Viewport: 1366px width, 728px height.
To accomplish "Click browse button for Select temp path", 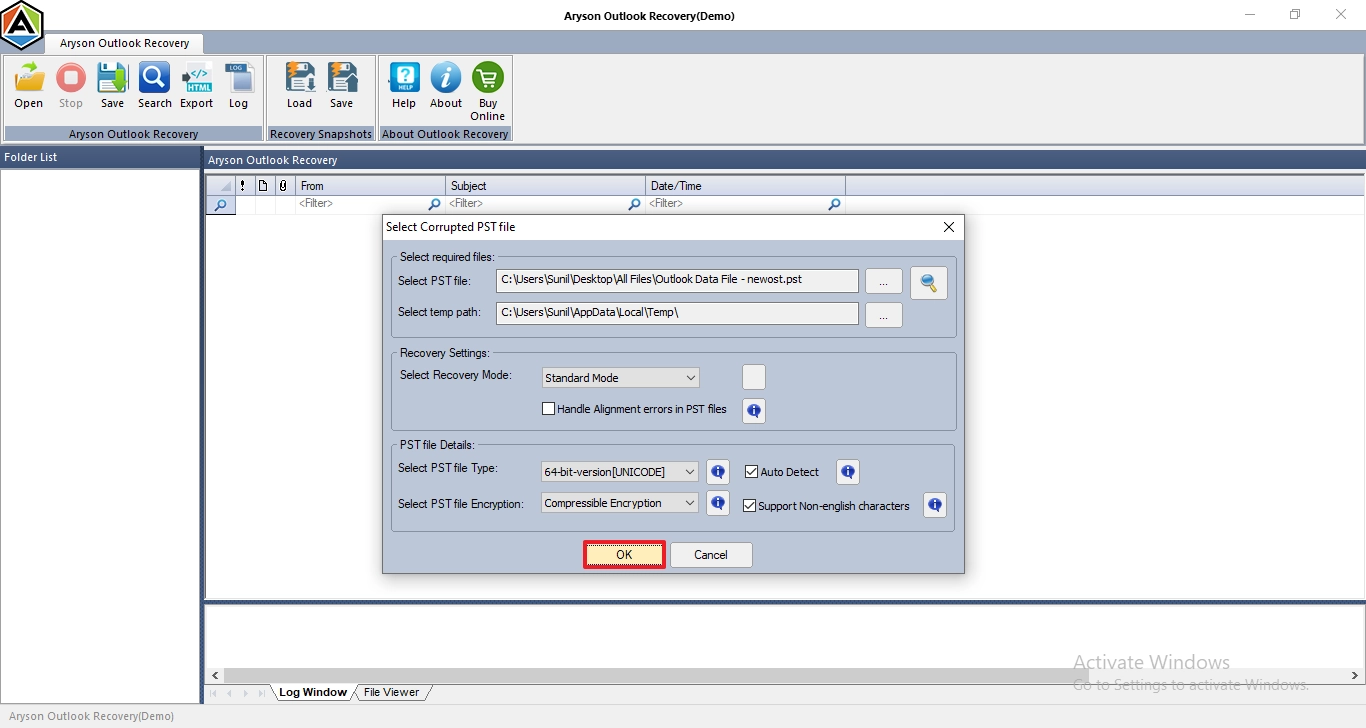I will coord(884,315).
